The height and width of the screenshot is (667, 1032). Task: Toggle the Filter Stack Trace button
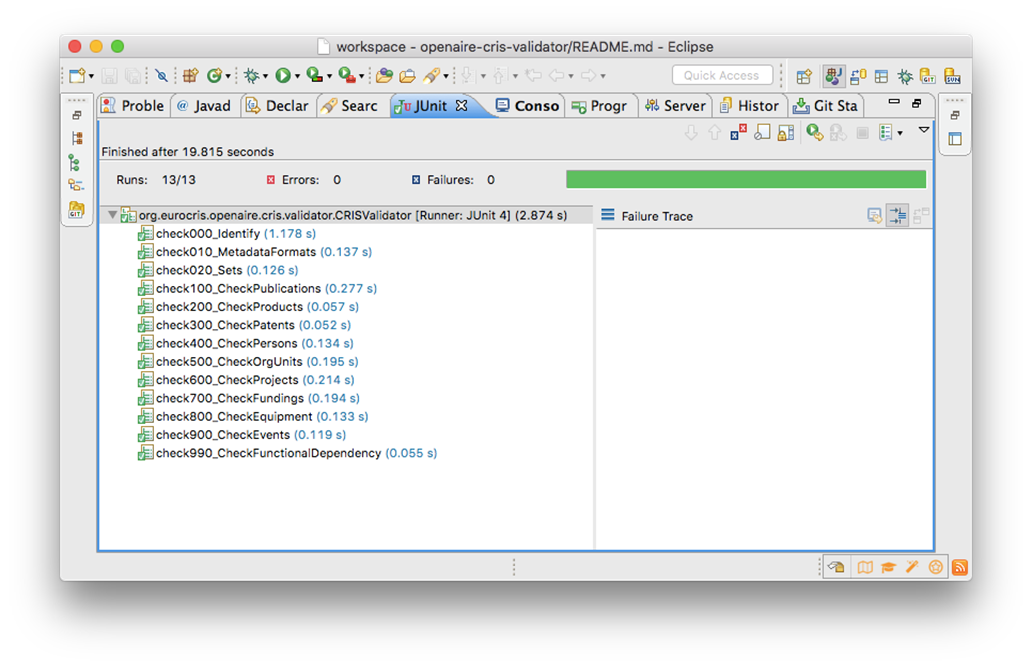(898, 215)
